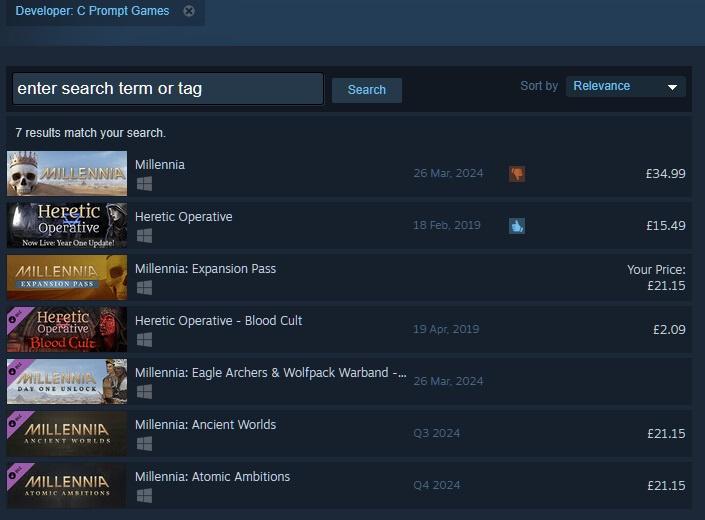Click Windows icon under Millennia: Expansion Pass
This screenshot has width=705, height=520.
click(x=144, y=288)
